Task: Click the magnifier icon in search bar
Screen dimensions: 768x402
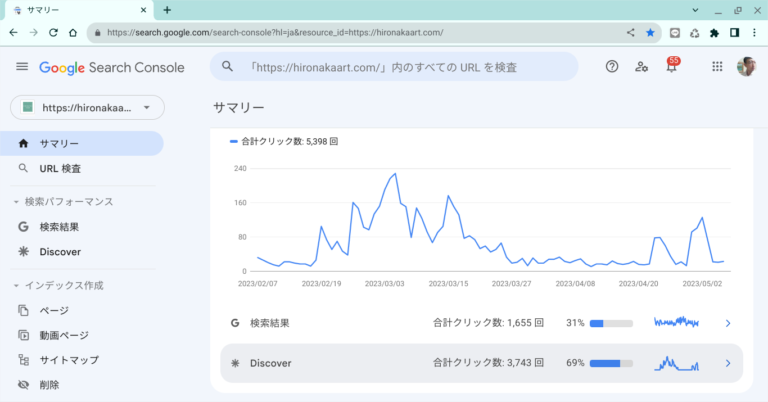Action: 227,67
